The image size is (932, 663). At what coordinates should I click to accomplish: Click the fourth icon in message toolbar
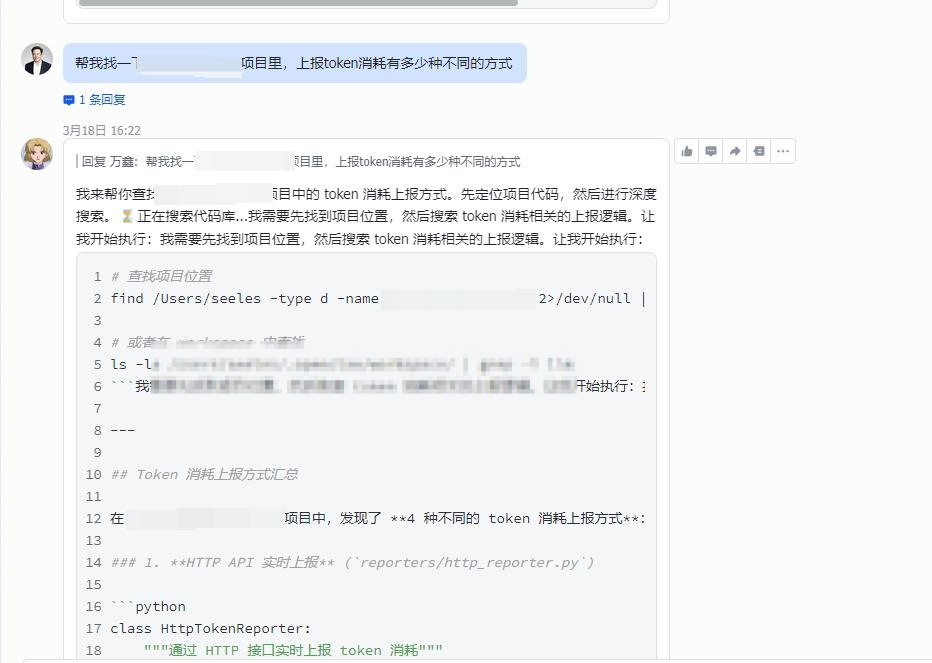pos(759,151)
